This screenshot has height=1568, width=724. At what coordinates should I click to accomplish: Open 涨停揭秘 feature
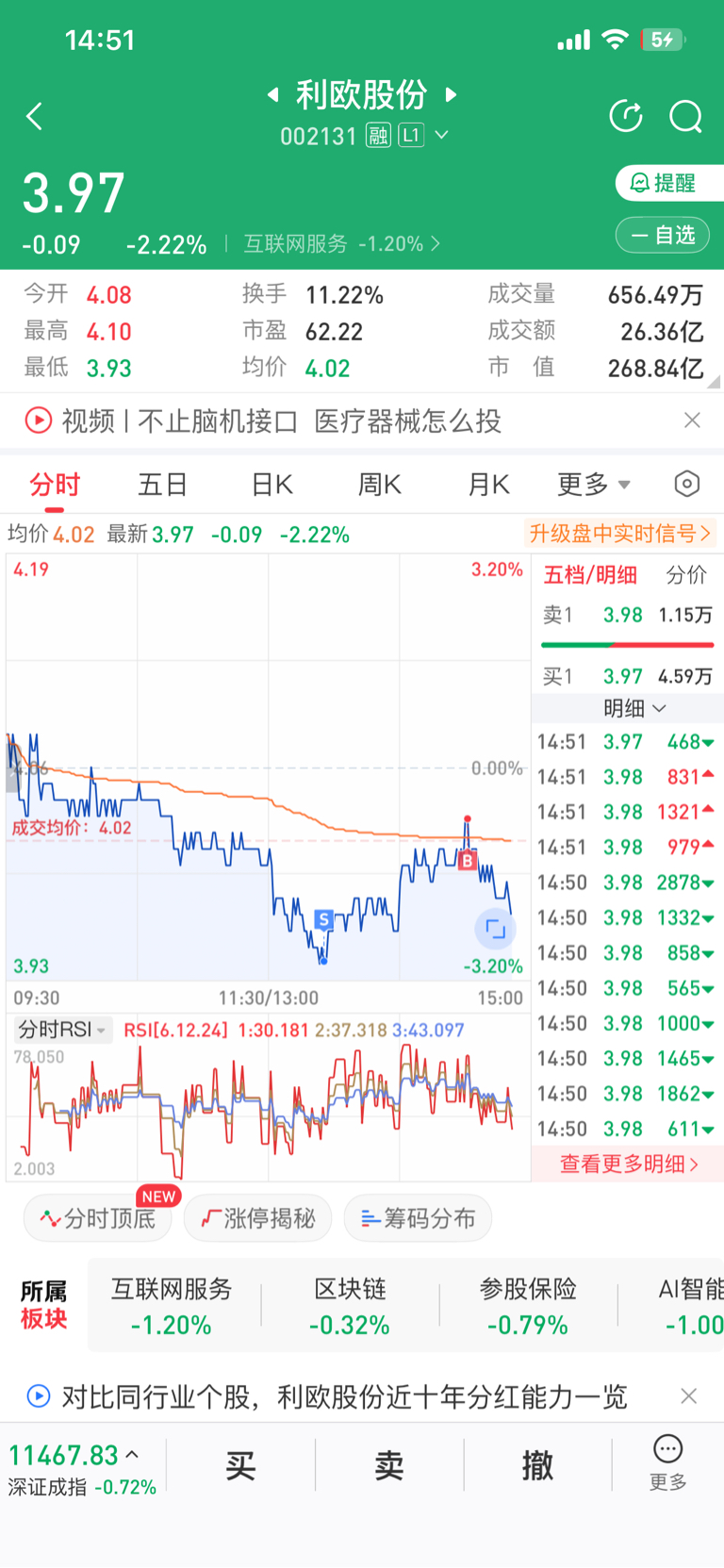point(257,1218)
